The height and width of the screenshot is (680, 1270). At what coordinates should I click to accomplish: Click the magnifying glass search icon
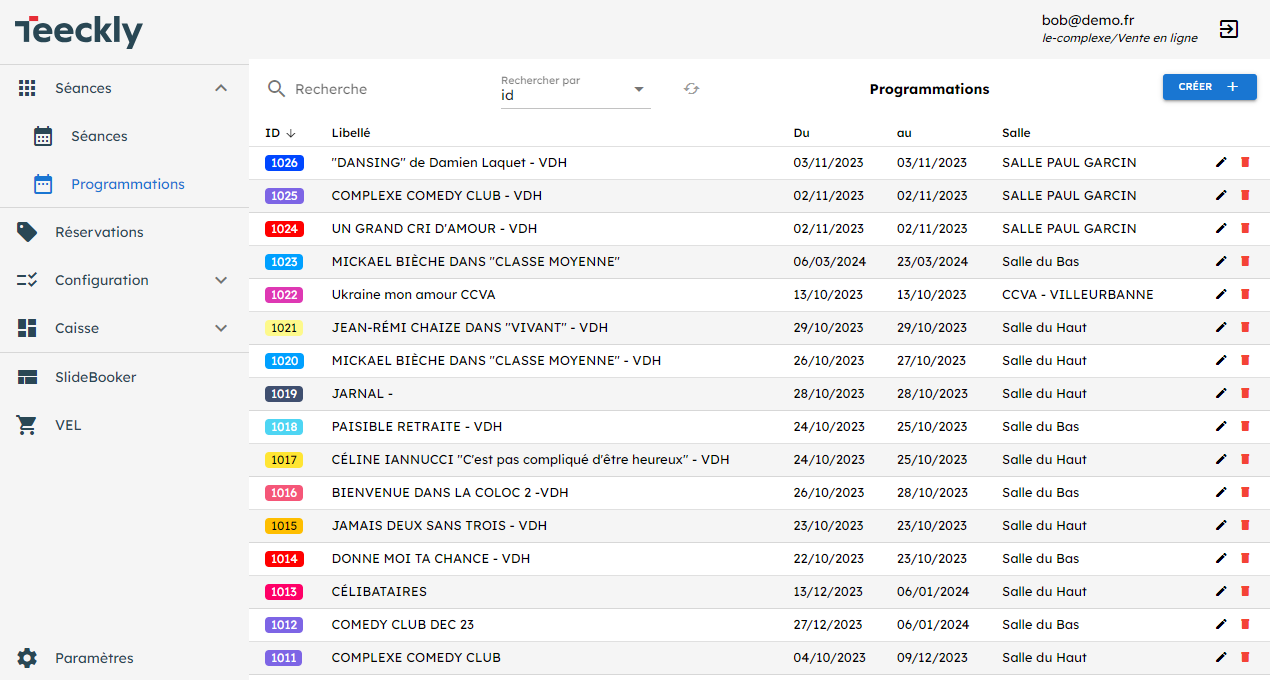tap(277, 89)
